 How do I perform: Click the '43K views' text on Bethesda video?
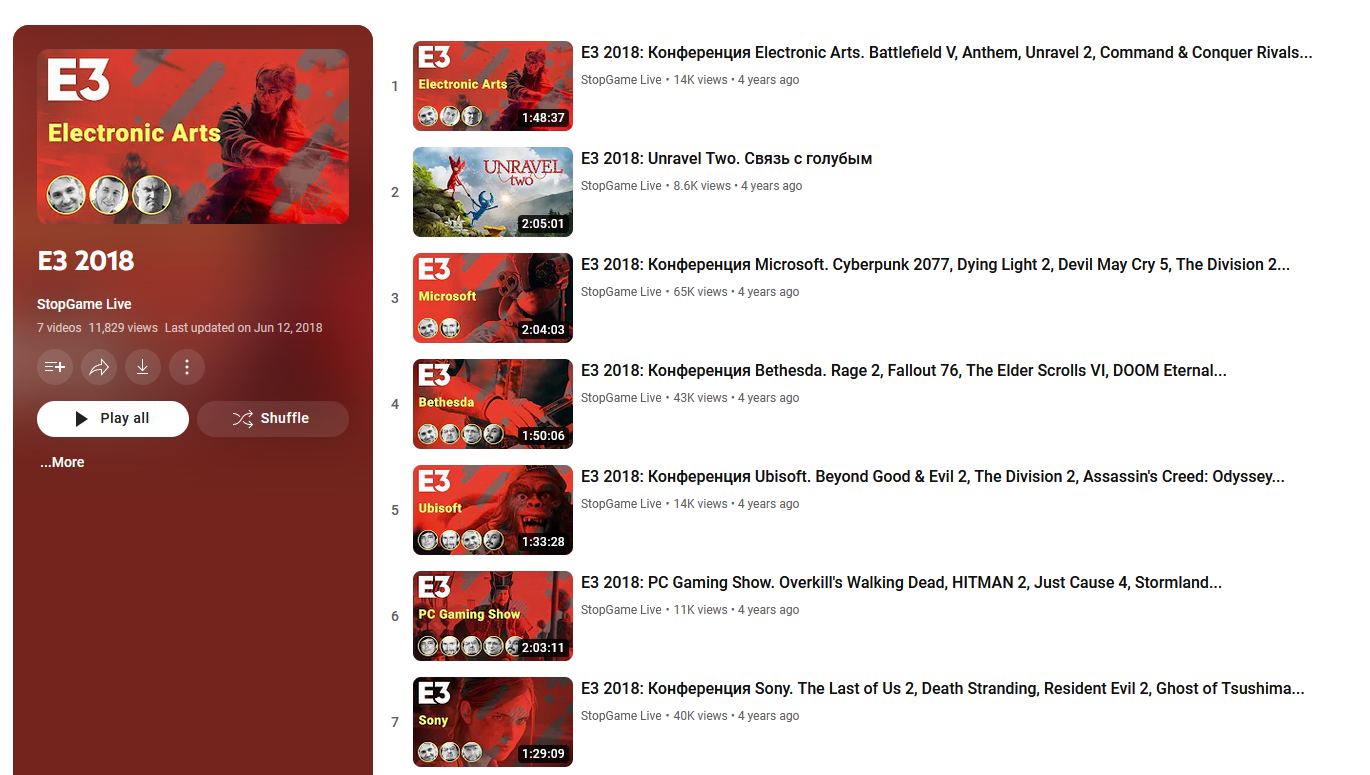pos(701,398)
